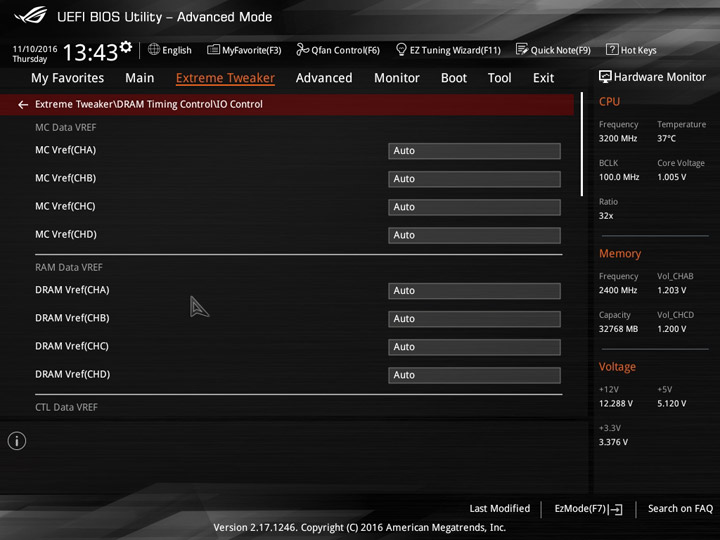Click the globe language icon
The width and height of the screenshot is (720, 540).
(x=154, y=49)
